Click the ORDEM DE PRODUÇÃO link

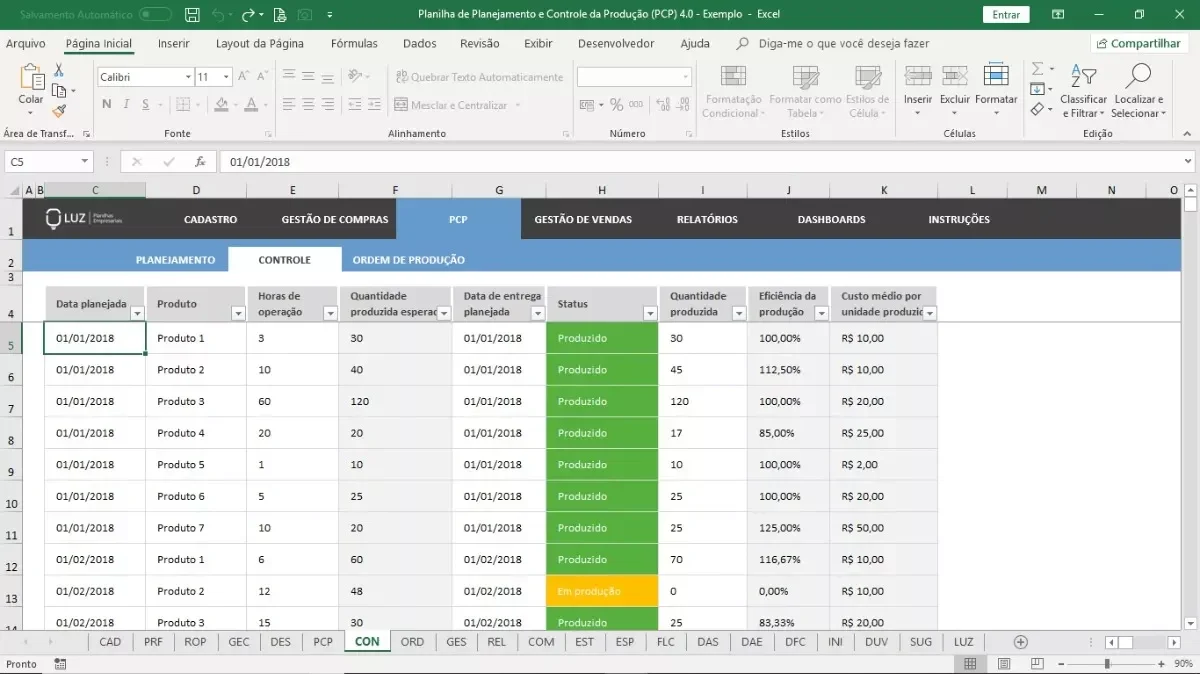(409, 260)
